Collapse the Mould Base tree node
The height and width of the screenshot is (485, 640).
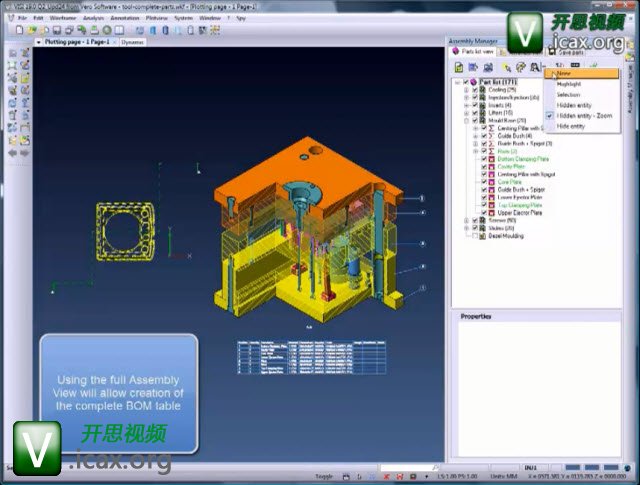click(x=467, y=120)
